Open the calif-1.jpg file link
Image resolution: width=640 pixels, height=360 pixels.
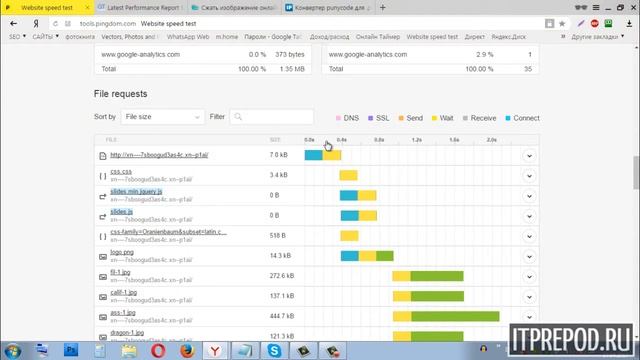point(123,292)
